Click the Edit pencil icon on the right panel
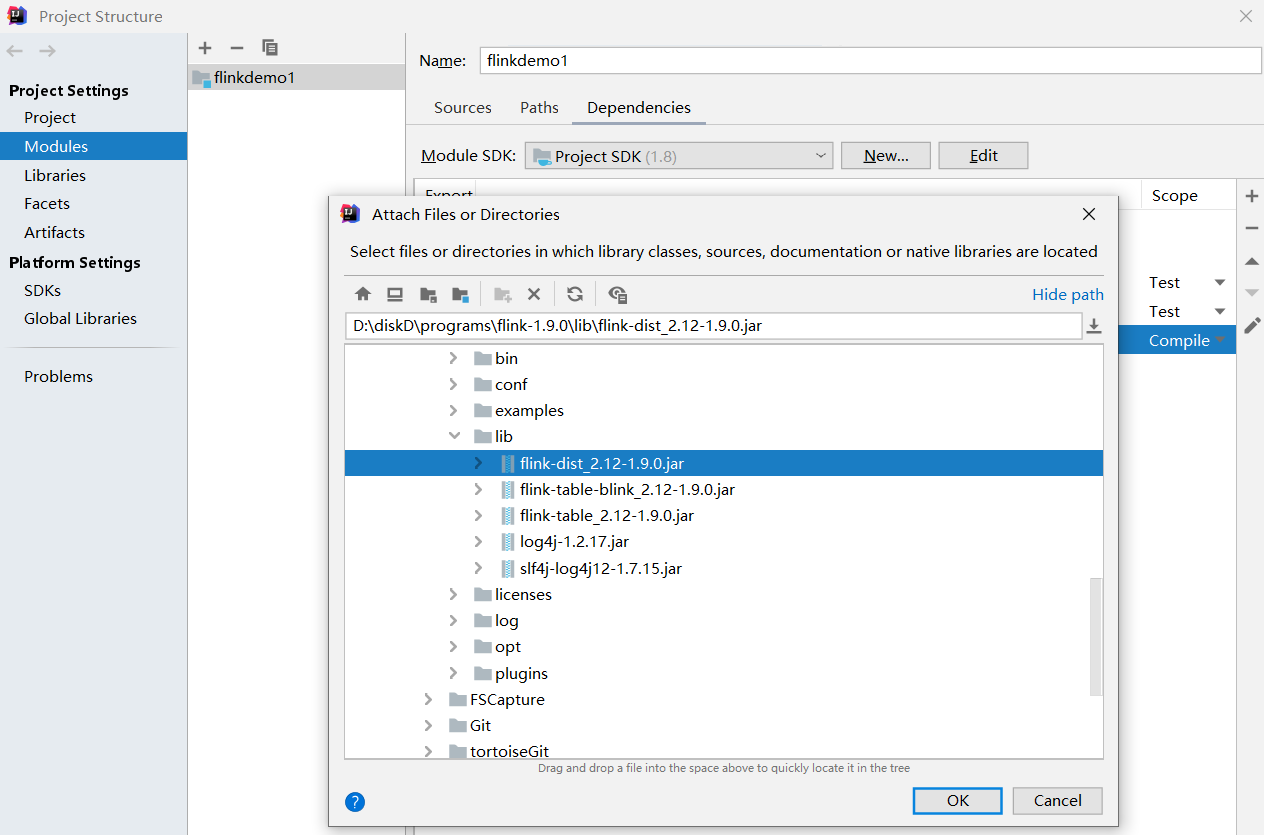This screenshot has height=835, width=1264. (1251, 324)
